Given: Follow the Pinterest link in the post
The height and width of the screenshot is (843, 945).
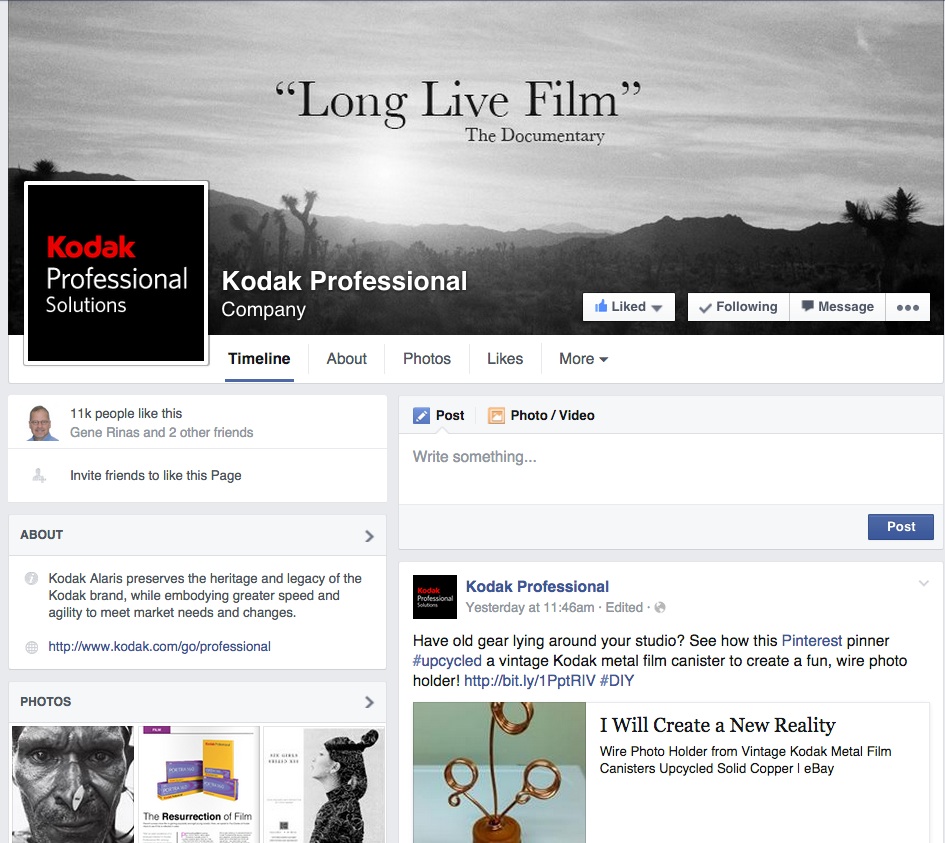Looking at the screenshot, I should [x=811, y=641].
